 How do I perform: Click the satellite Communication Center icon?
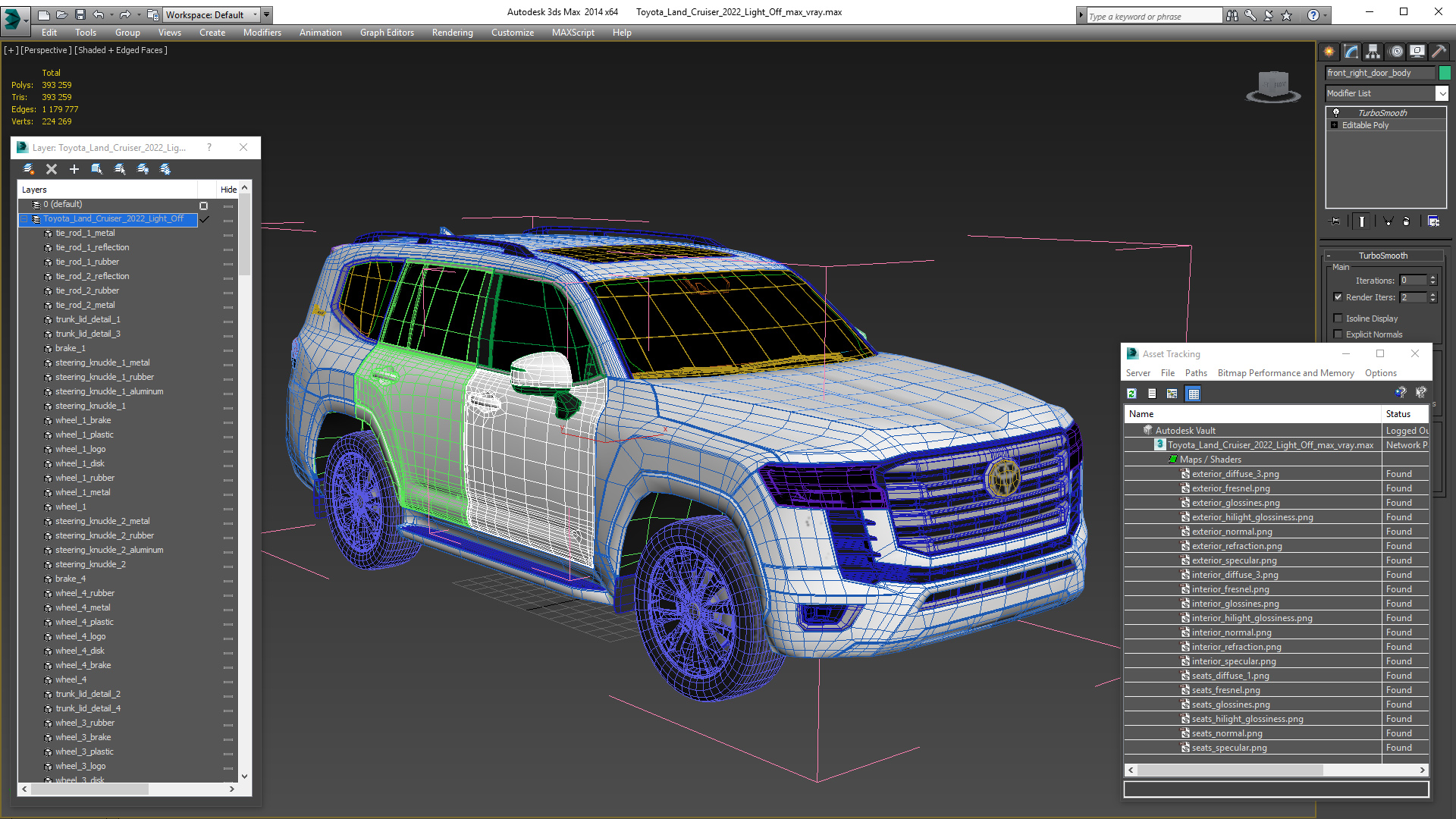1269,15
